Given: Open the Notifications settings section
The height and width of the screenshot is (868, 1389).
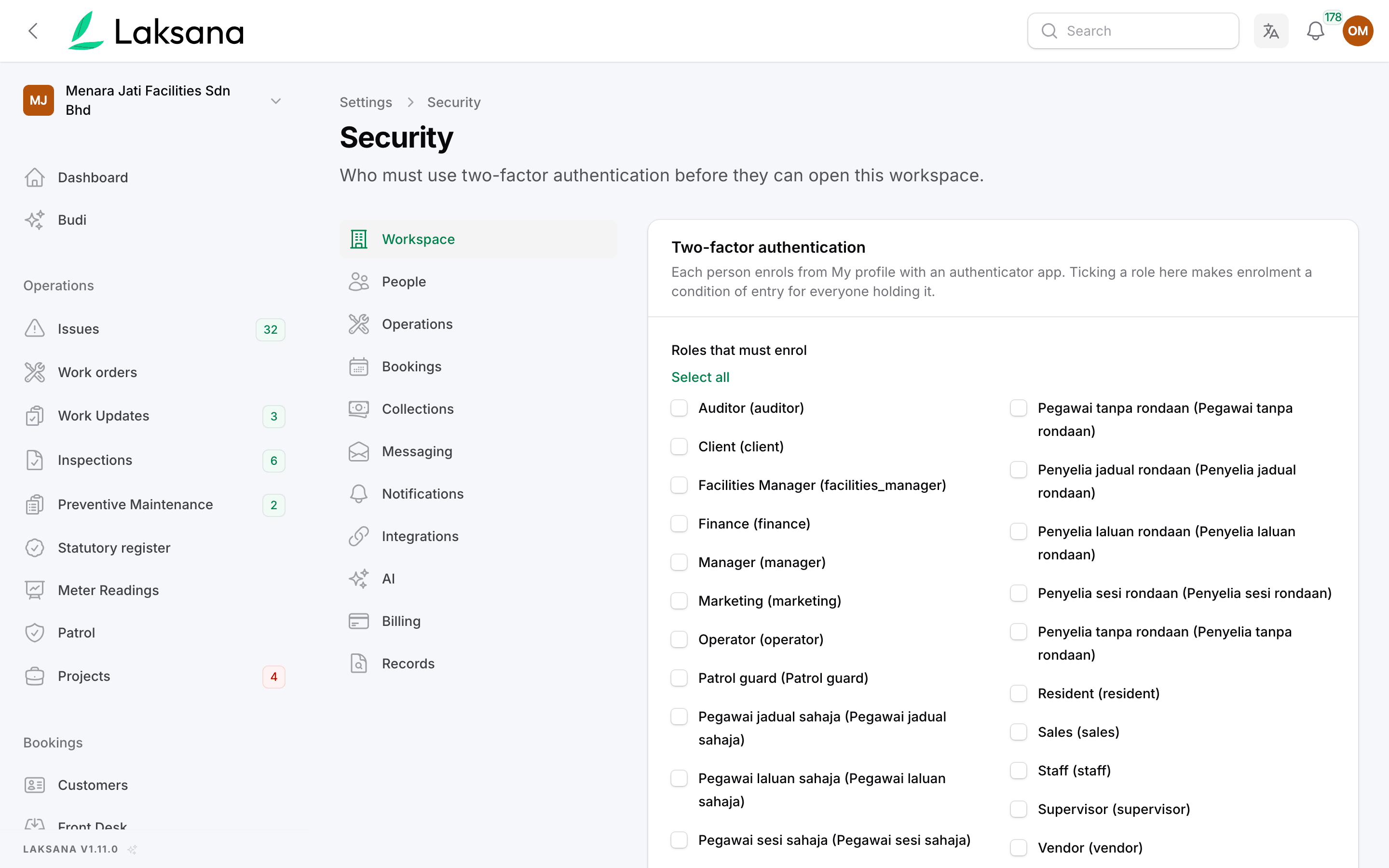Looking at the screenshot, I should click(x=478, y=494).
